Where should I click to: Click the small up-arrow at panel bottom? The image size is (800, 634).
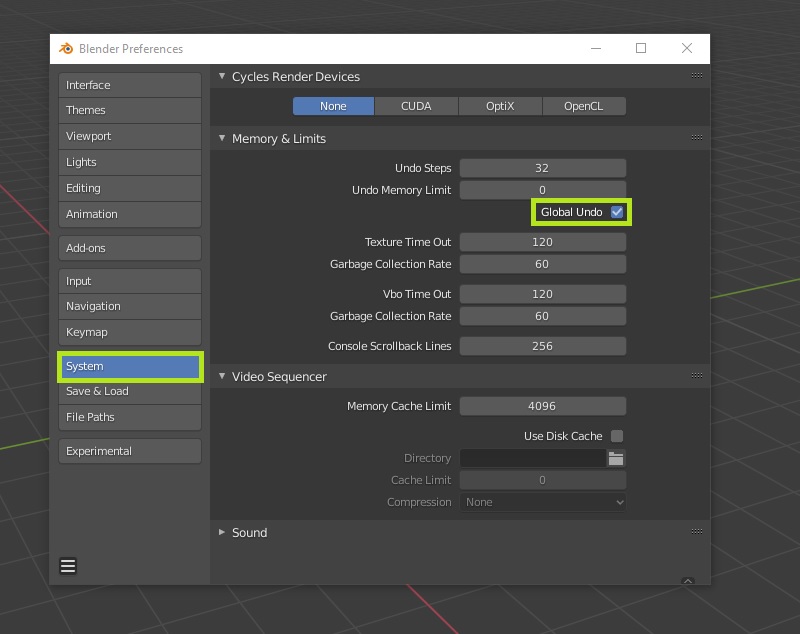click(688, 580)
